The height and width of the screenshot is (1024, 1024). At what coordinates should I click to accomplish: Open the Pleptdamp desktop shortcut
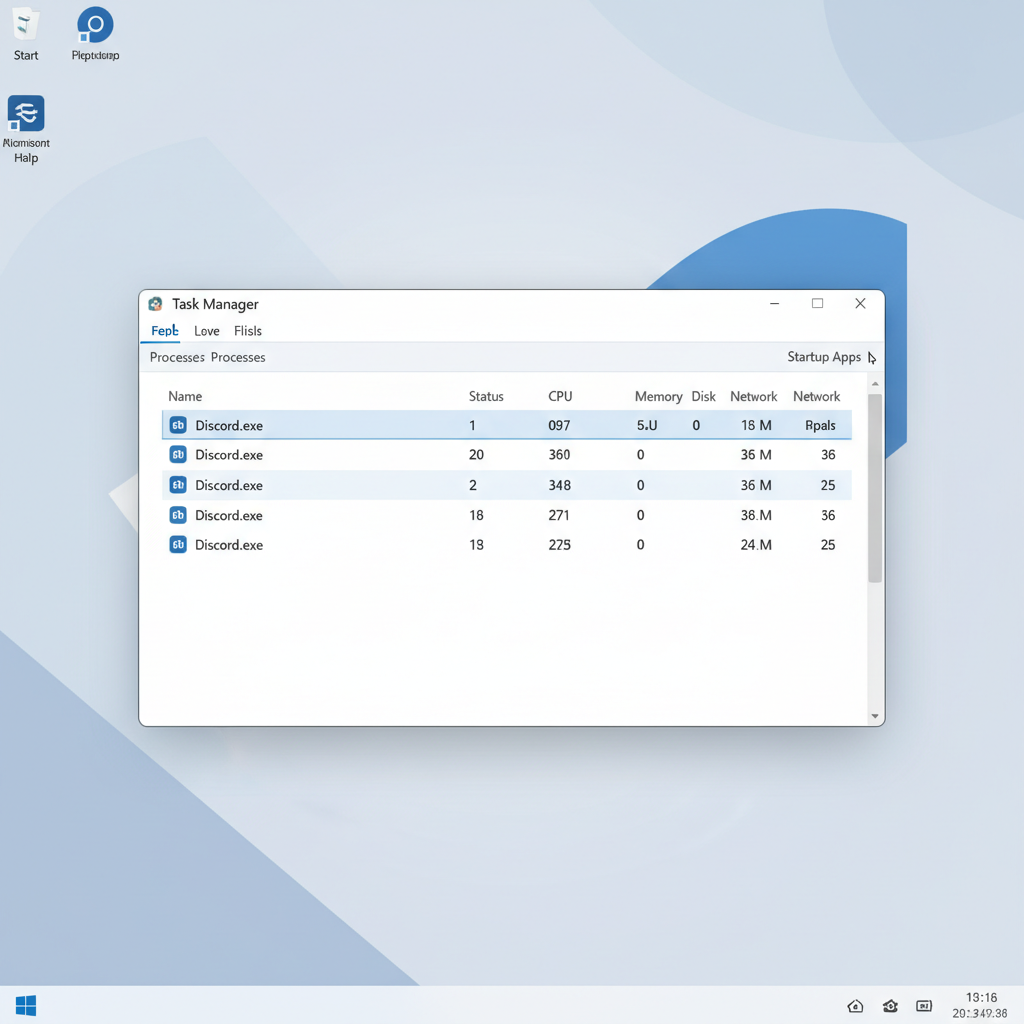tap(95, 34)
